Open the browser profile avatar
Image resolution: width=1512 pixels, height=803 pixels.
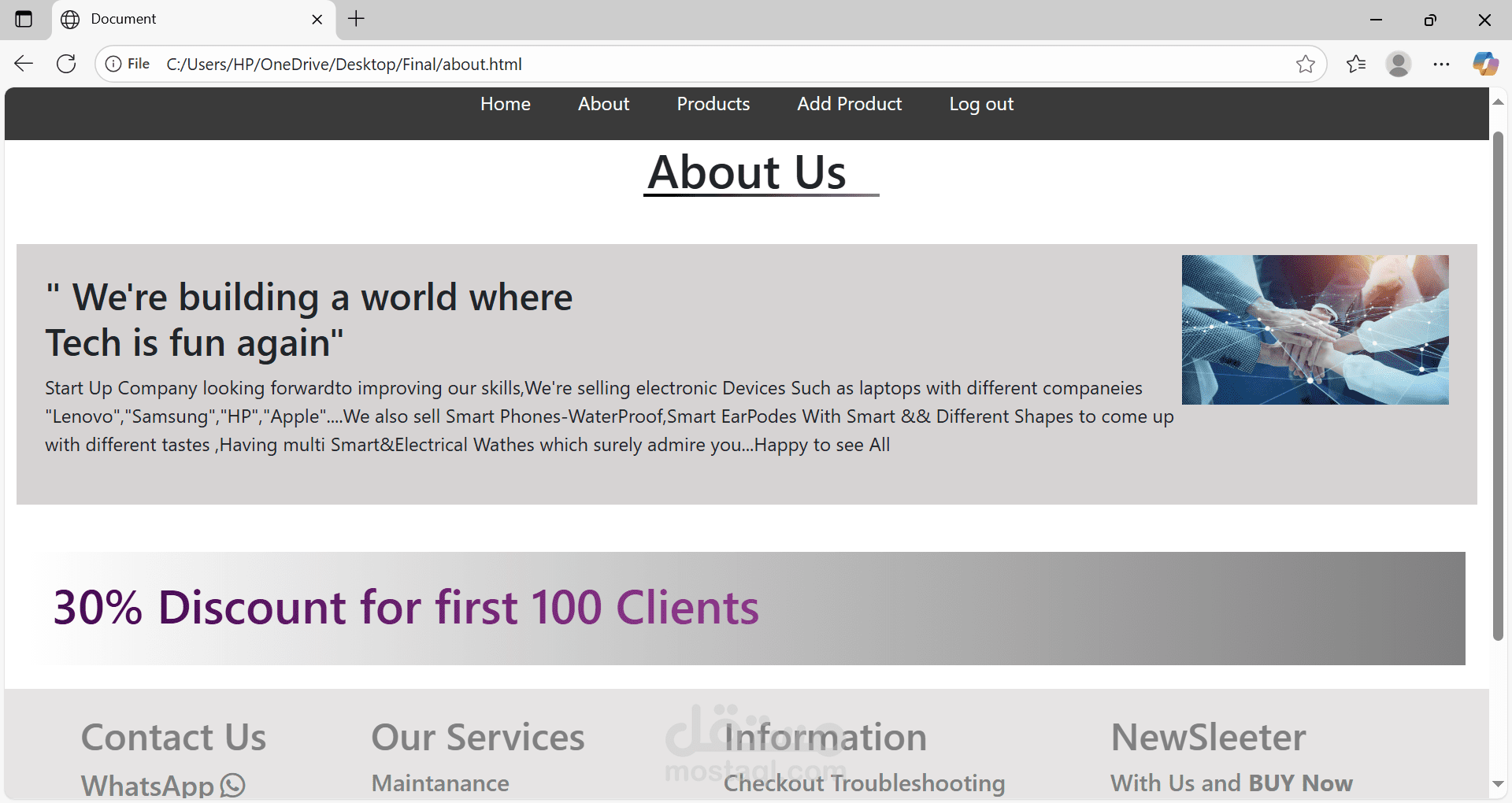tap(1399, 64)
